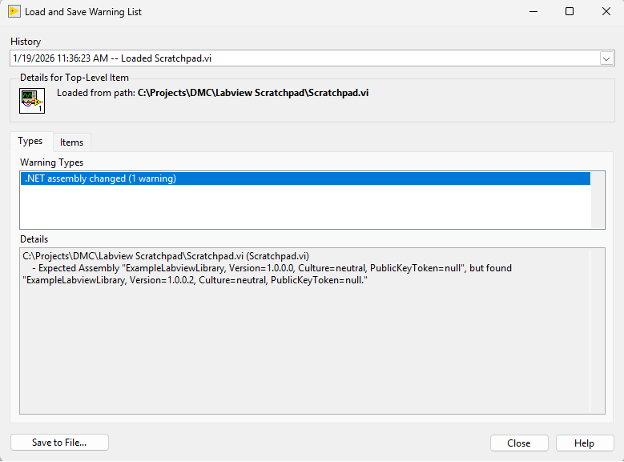This screenshot has height=462, width=624.
Task: Click details line 'C:\Projects\DMC\Labview Scratchpad\Scratchpad.vi (Scratchpad.vi)'
Action: (166, 256)
